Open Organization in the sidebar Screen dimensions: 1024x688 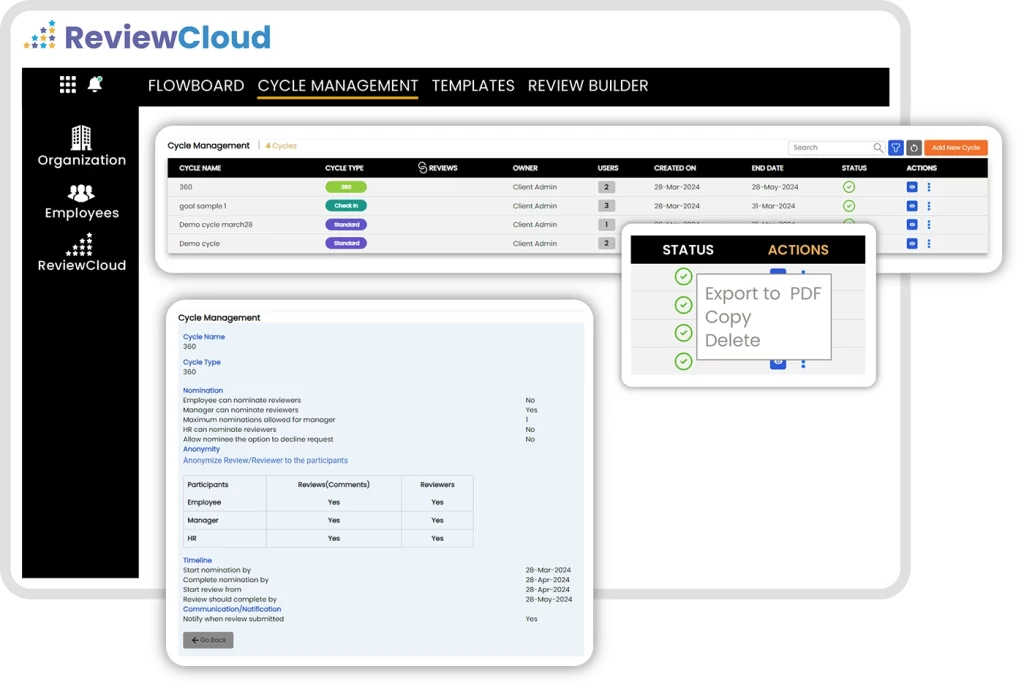point(82,146)
